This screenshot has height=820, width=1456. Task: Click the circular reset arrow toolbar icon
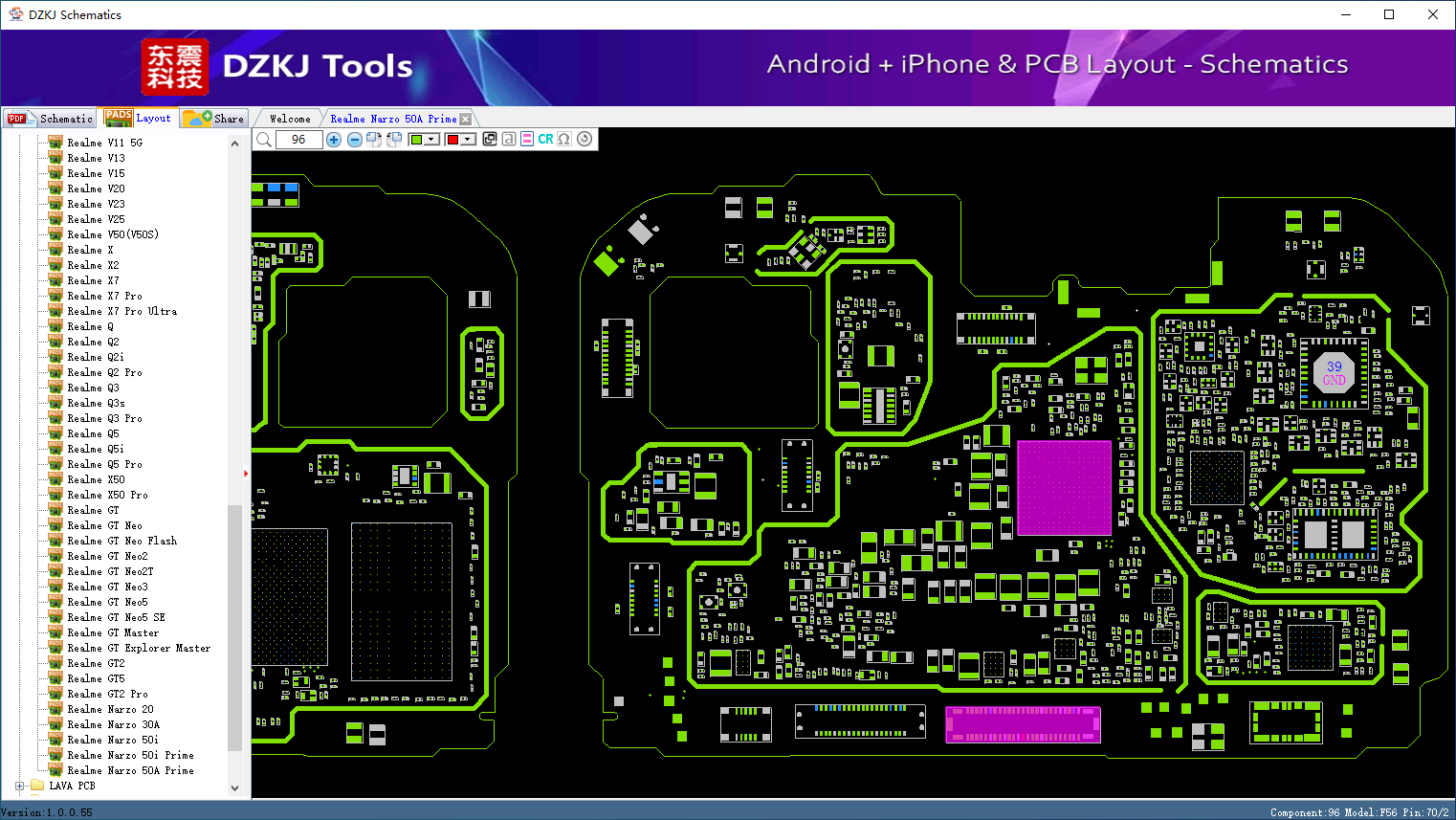[585, 139]
